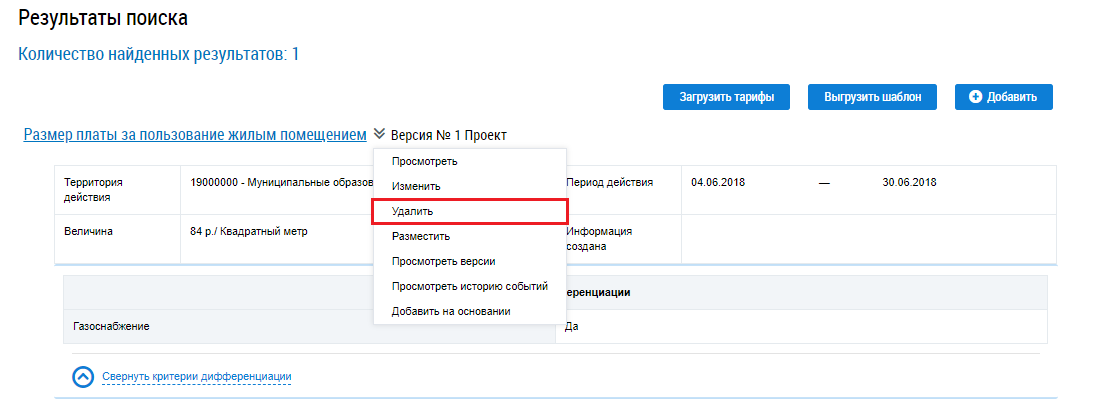Choose Изменить in the dropdown menu
Image resolution: width=1096 pixels, height=420 pixels.
click(x=416, y=186)
